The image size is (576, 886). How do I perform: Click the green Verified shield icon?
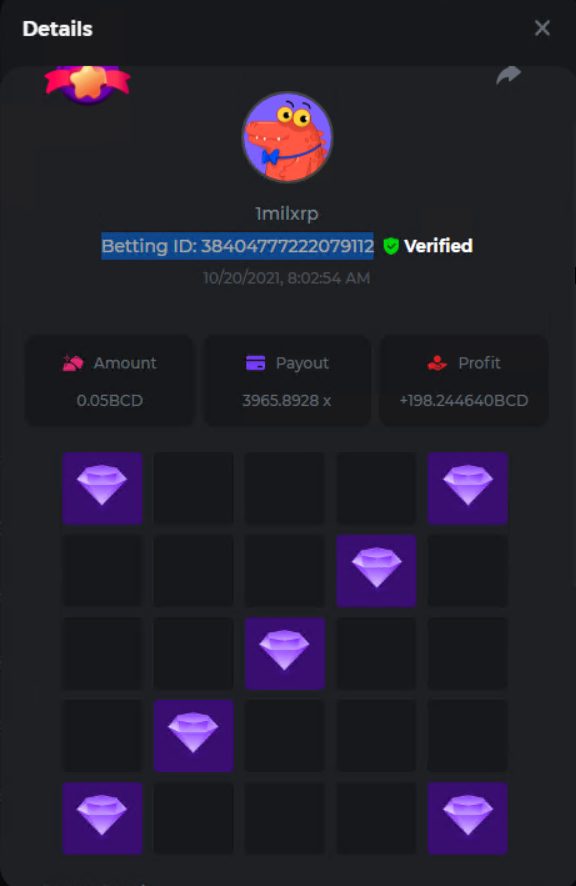(x=391, y=246)
